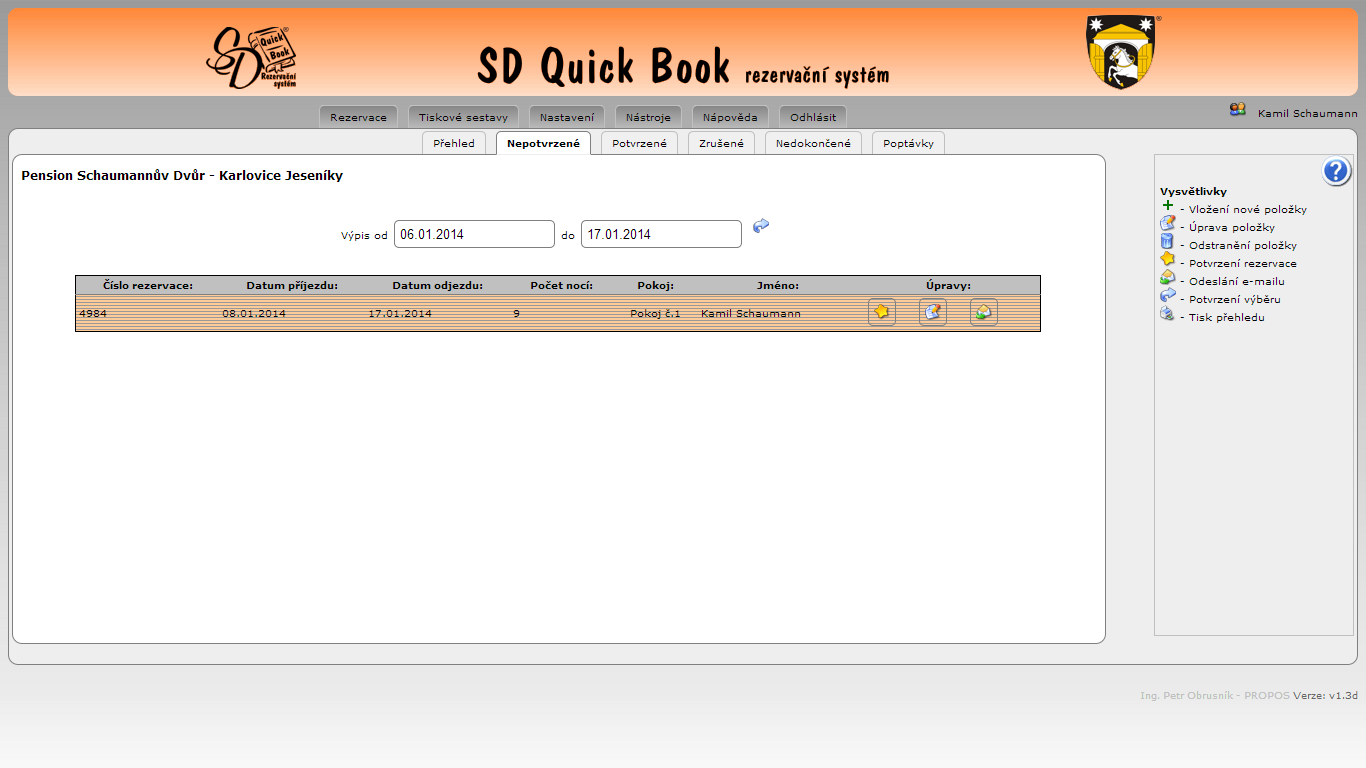Screen dimensions: 1366x768
Task: Apply the date range with the arrow icon
Action: (761, 226)
